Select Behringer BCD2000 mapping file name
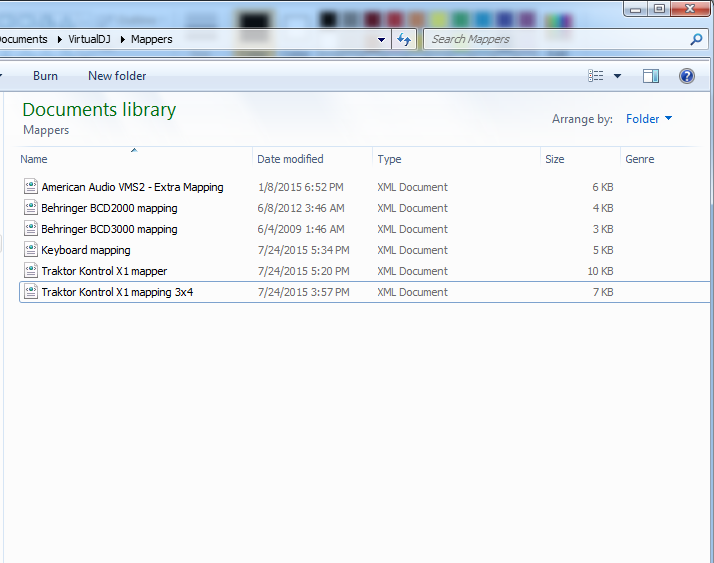 tap(109, 208)
